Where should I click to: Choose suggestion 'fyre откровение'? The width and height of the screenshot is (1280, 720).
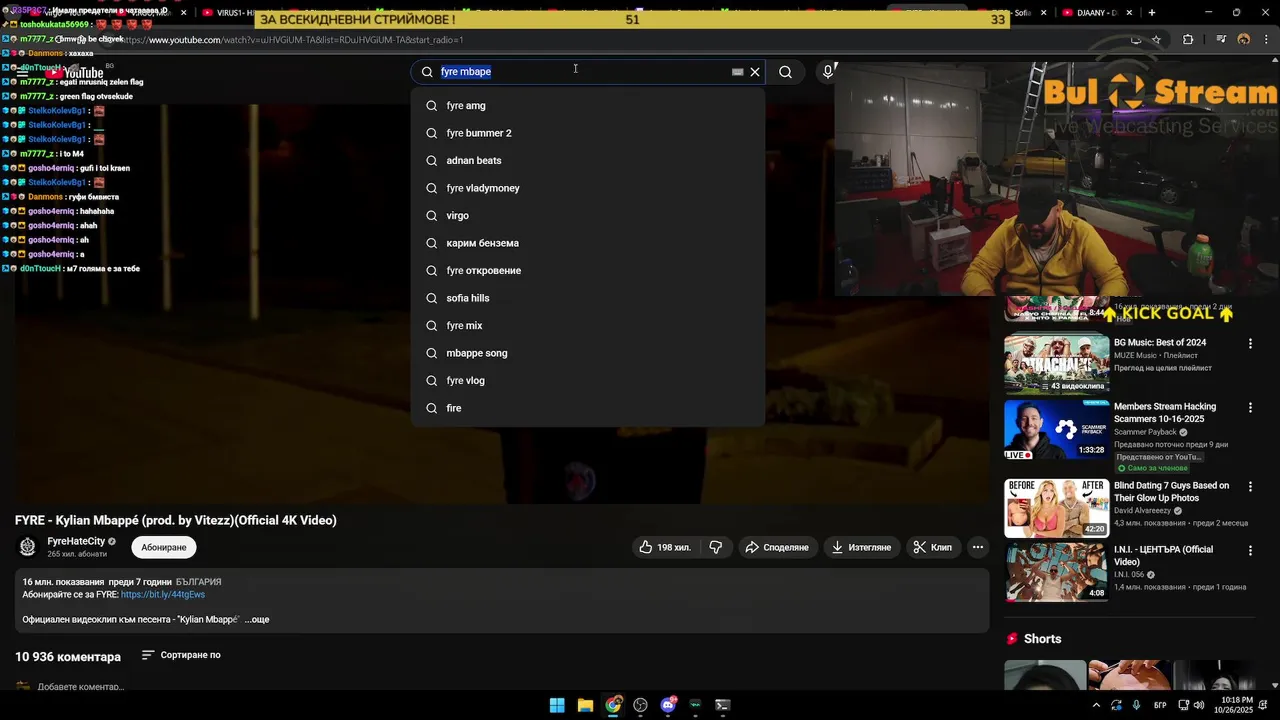click(588, 270)
